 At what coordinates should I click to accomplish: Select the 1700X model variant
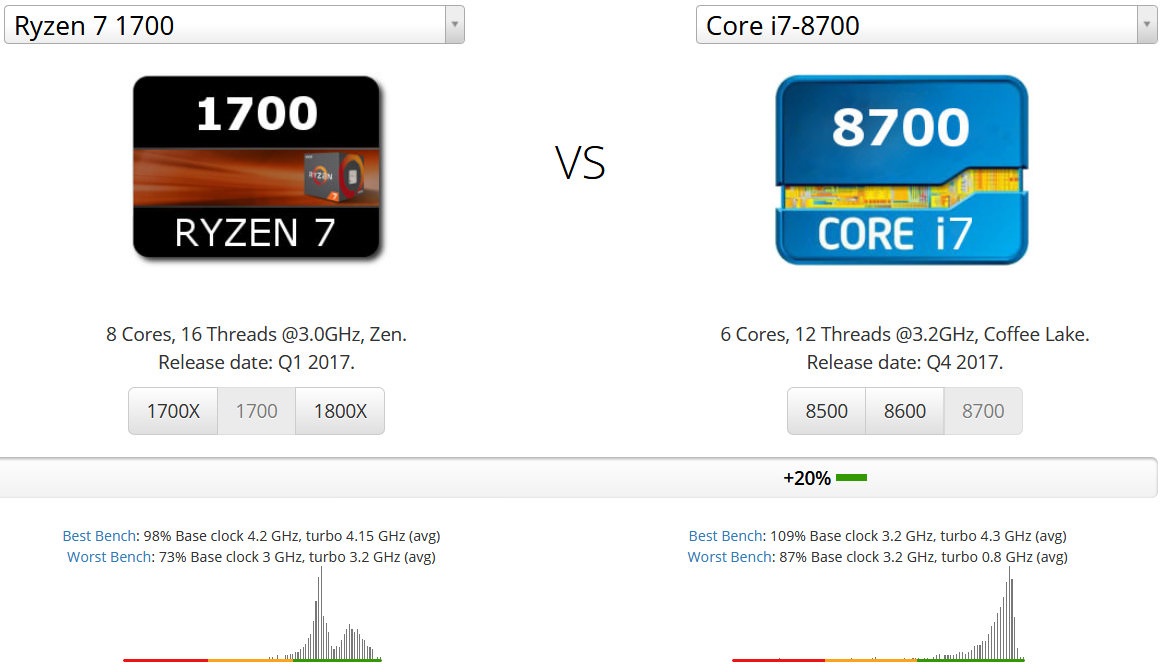(172, 410)
